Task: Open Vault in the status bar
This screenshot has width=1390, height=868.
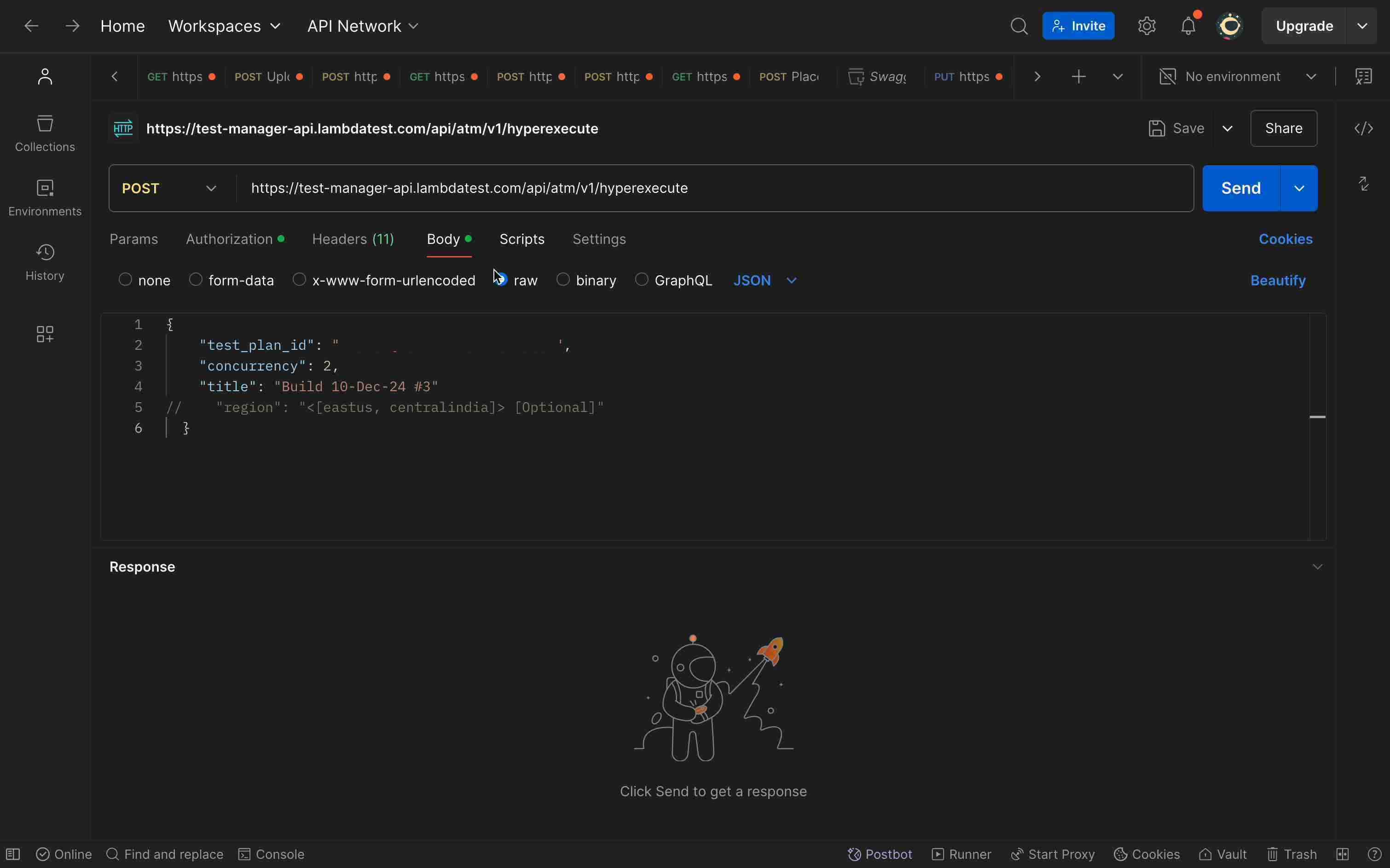Action: [1222, 854]
